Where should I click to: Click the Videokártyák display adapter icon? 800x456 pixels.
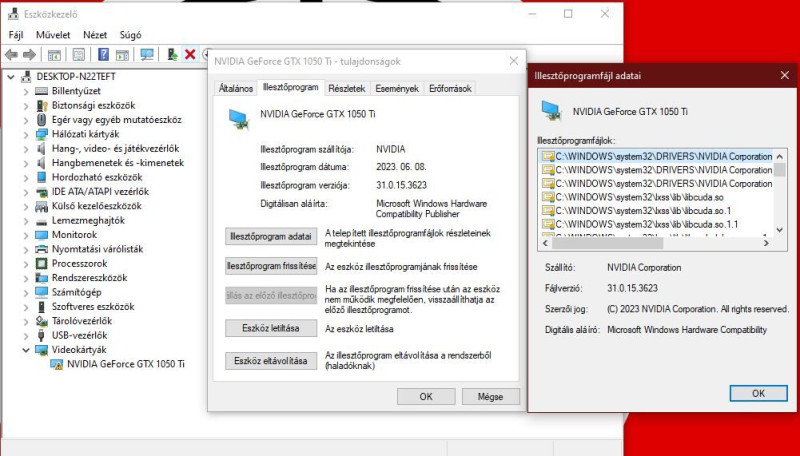pyautogui.click(x=41, y=350)
